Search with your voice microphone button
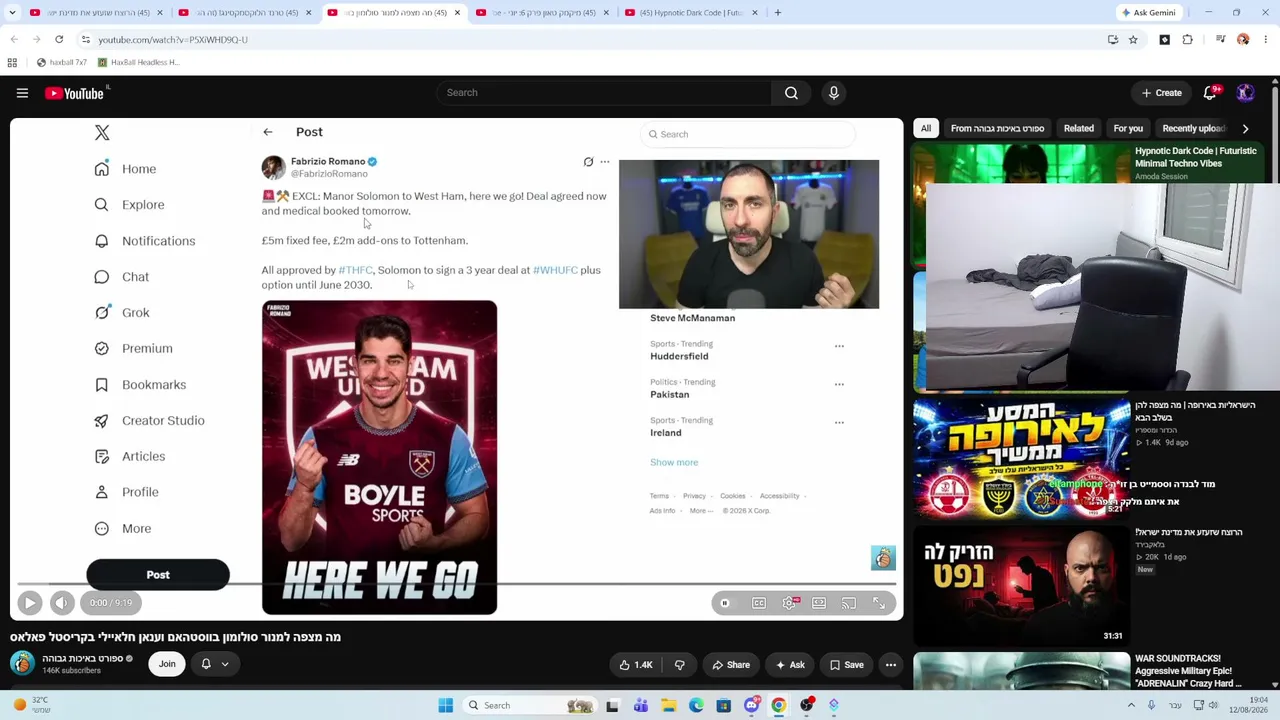The height and width of the screenshot is (720, 1280). (834, 93)
